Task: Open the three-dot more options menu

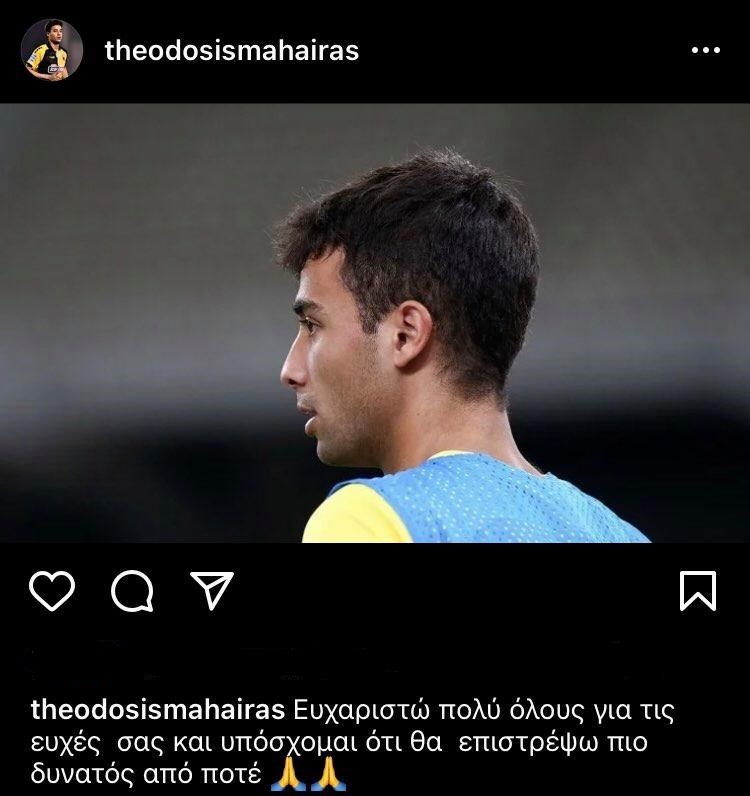Action: click(706, 50)
